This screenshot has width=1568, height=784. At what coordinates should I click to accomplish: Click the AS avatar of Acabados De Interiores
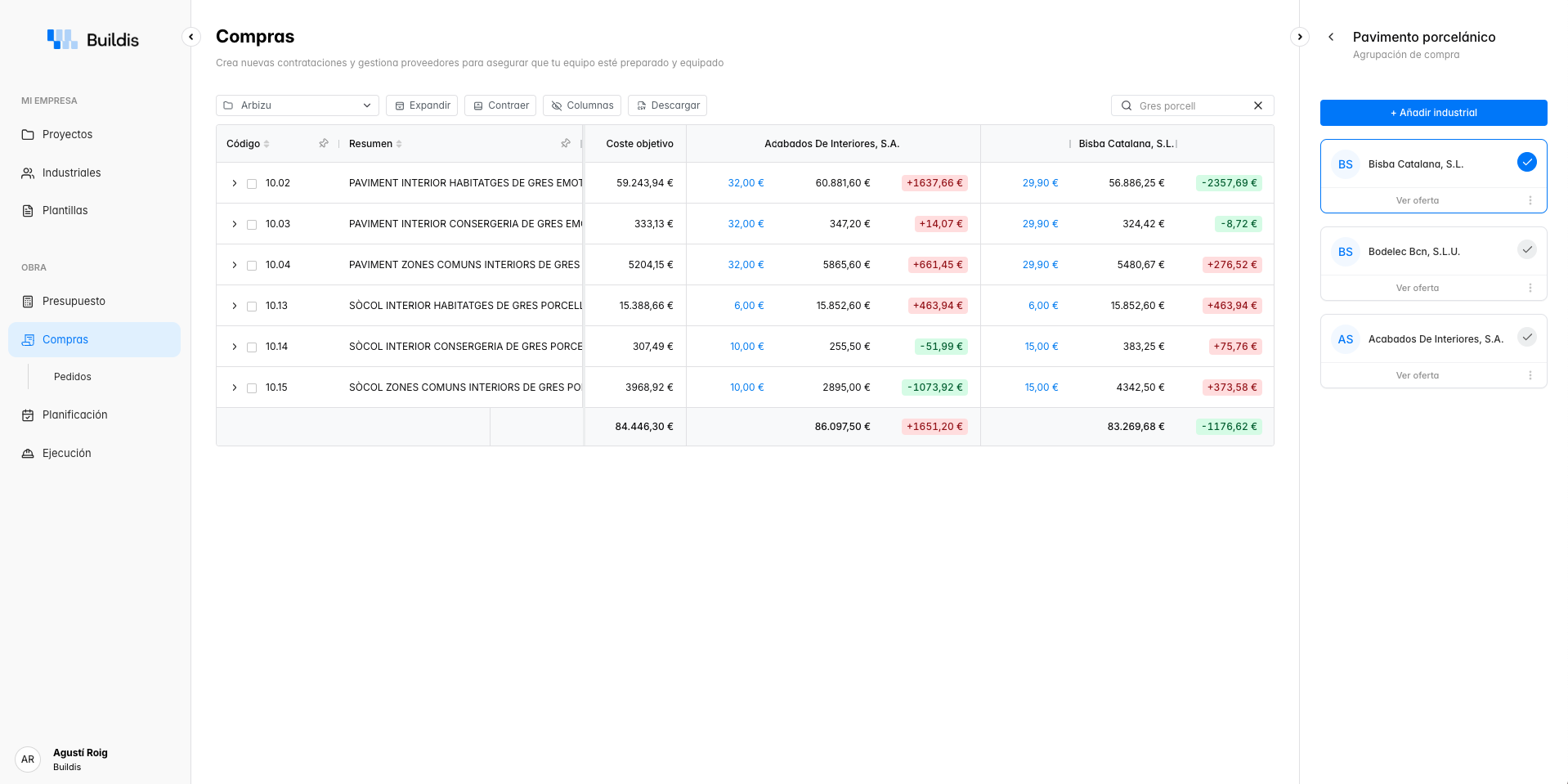pyautogui.click(x=1346, y=339)
